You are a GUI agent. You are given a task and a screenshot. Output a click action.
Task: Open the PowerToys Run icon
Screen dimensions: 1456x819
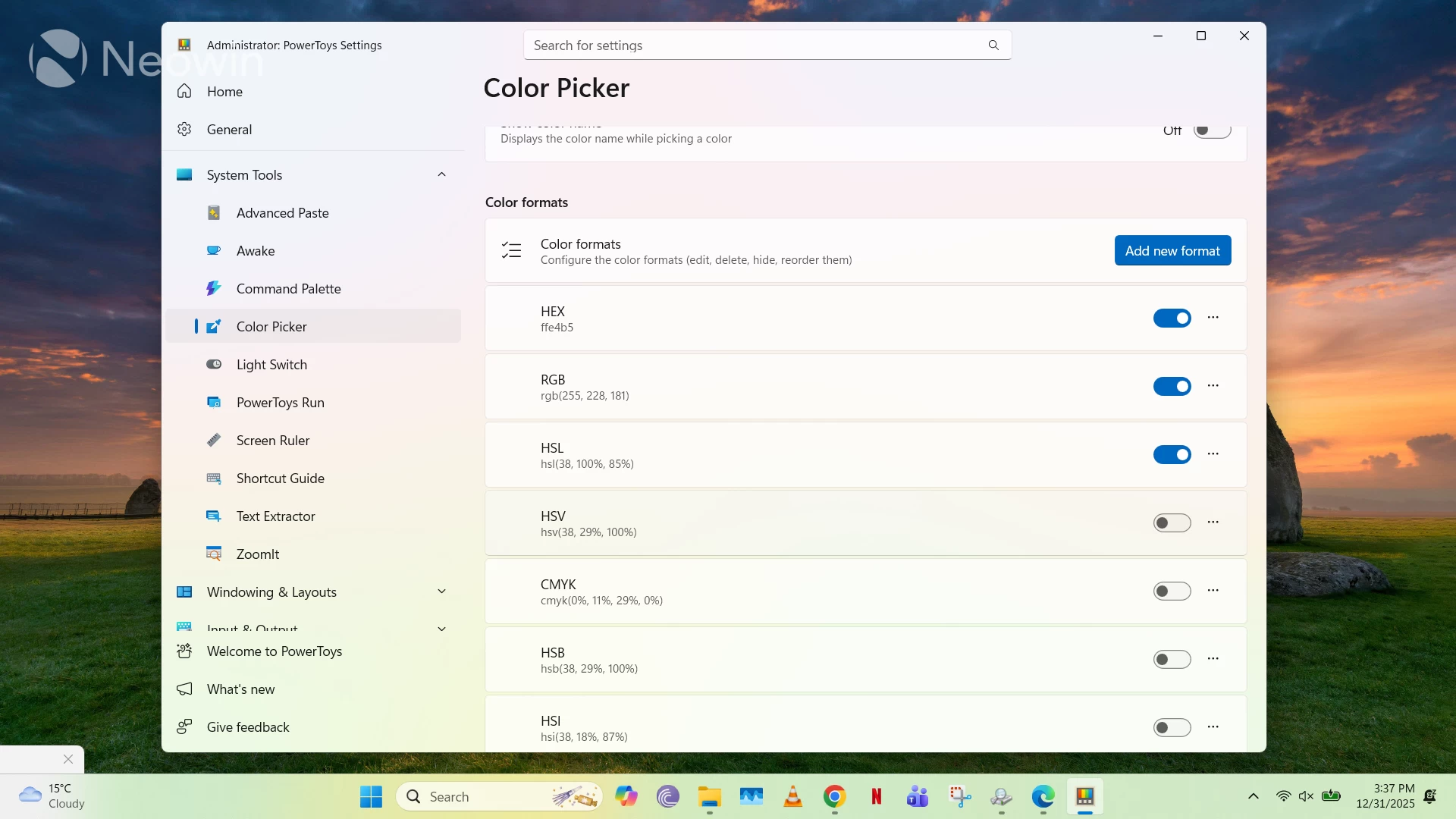[214, 403]
